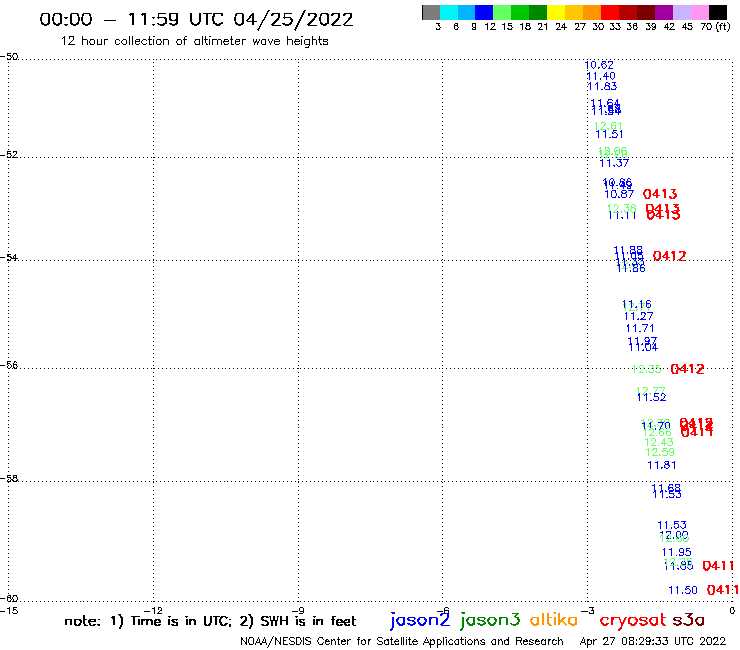Click the -9 longitude axis label

click(299, 610)
